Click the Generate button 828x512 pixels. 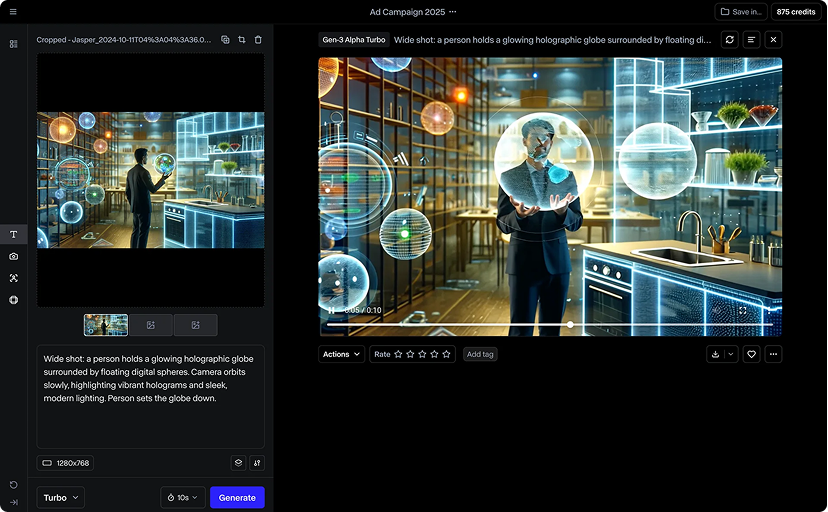(x=237, y=497)
